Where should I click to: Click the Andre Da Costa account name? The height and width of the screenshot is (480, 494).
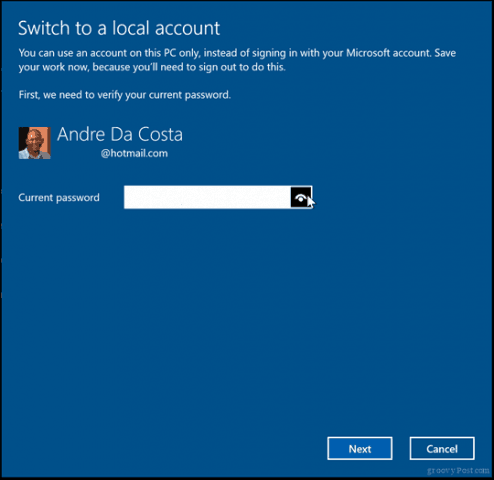coord(120,134)
